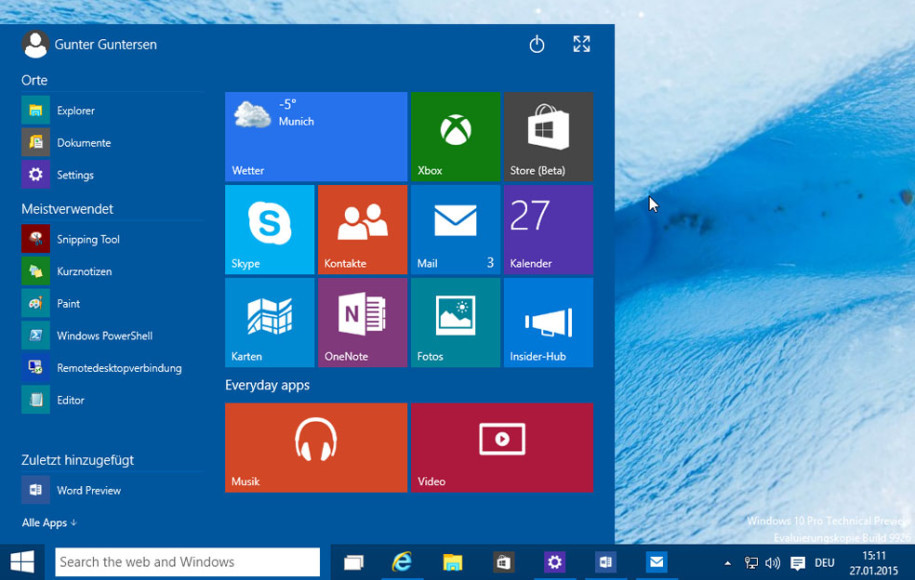
Task: Open the Musik tile
Action: point(316,448)
